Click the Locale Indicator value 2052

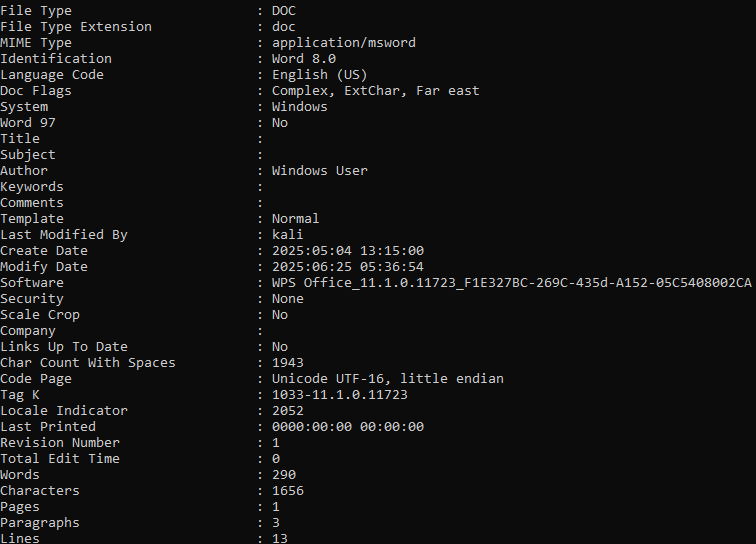point(287,410)
